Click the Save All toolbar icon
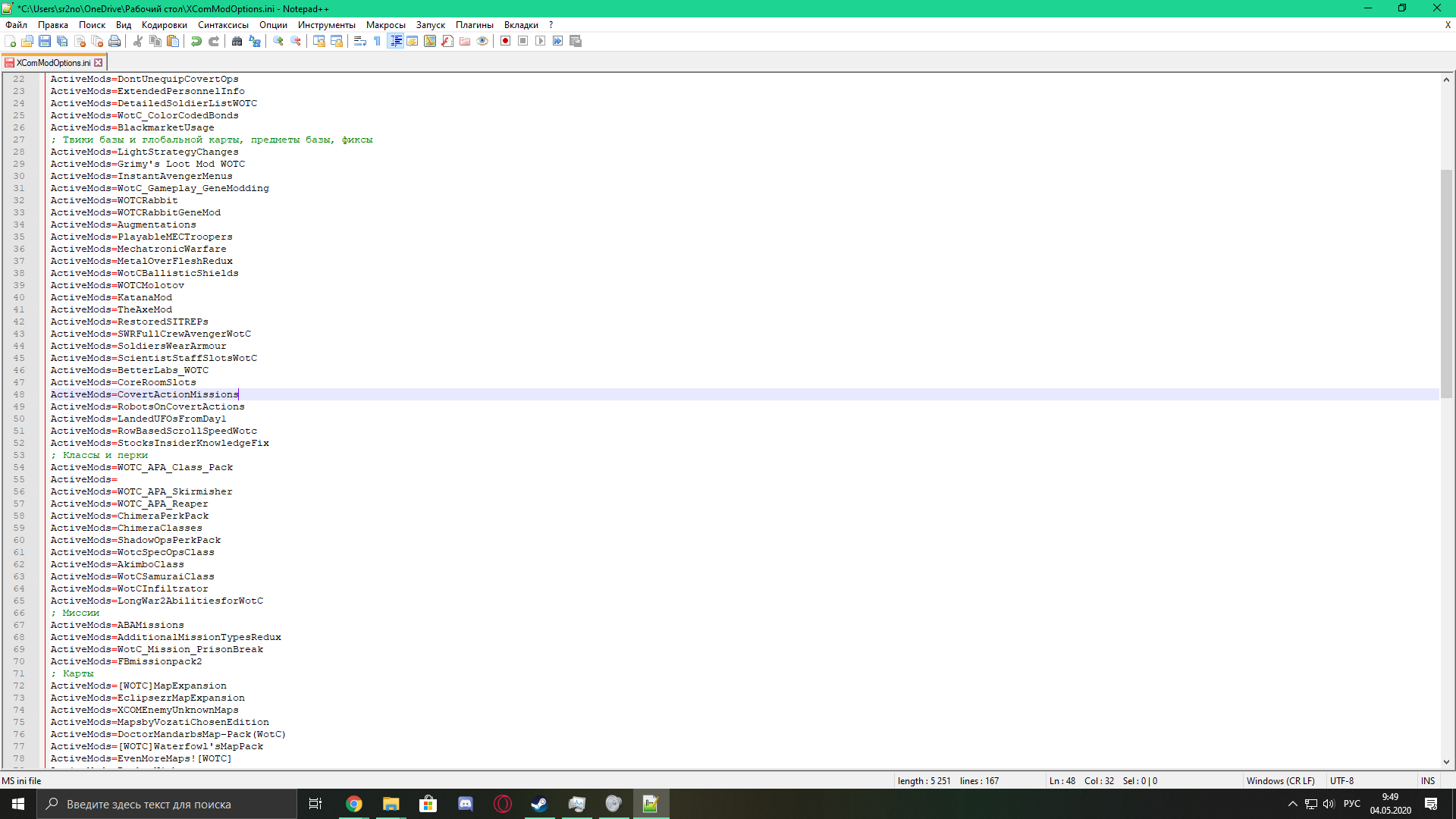This screenshot has height=819, width=1456. point(62,41)
